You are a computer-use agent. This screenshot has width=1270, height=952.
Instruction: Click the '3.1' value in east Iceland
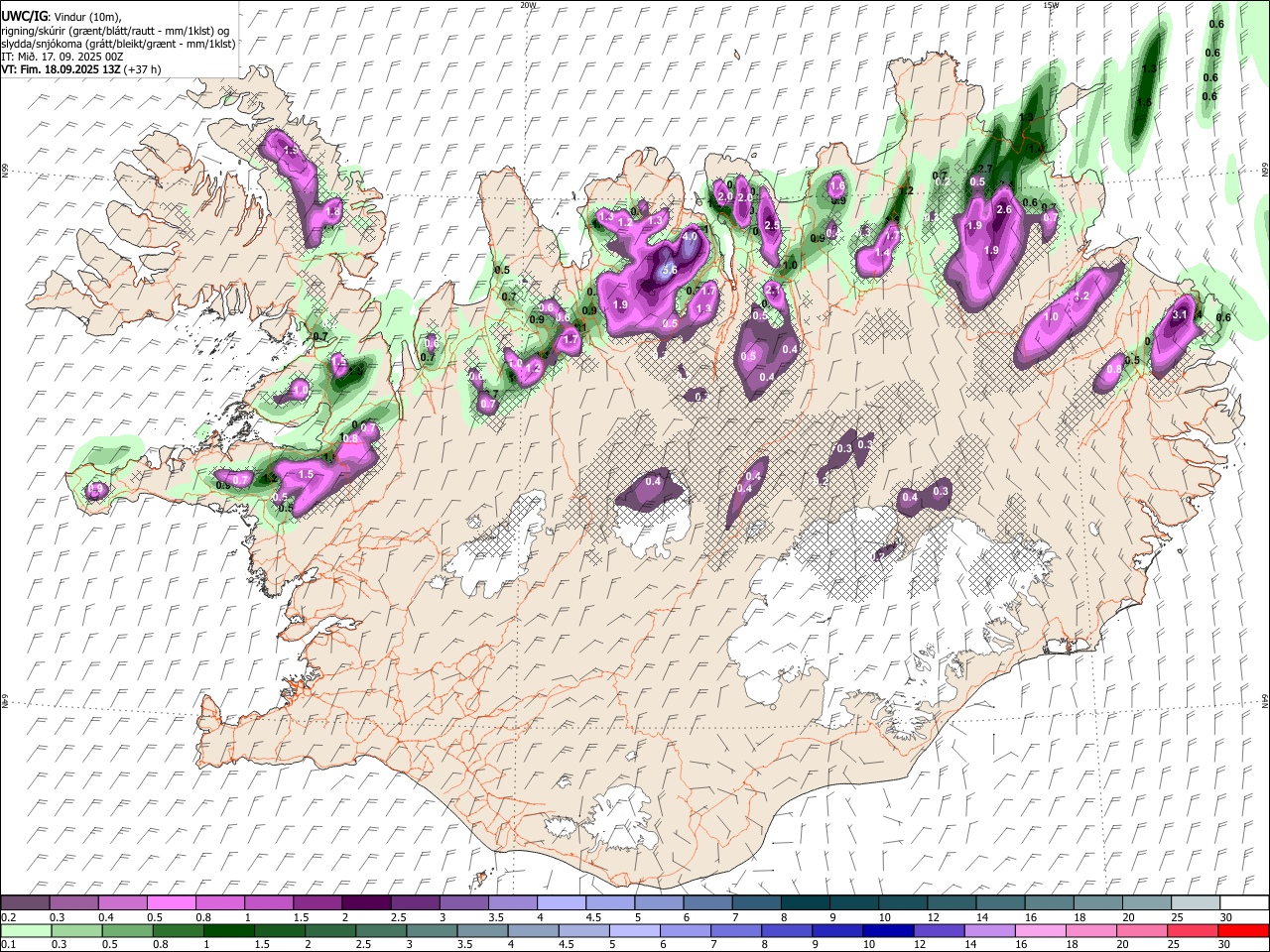[x=1180, y=314]
